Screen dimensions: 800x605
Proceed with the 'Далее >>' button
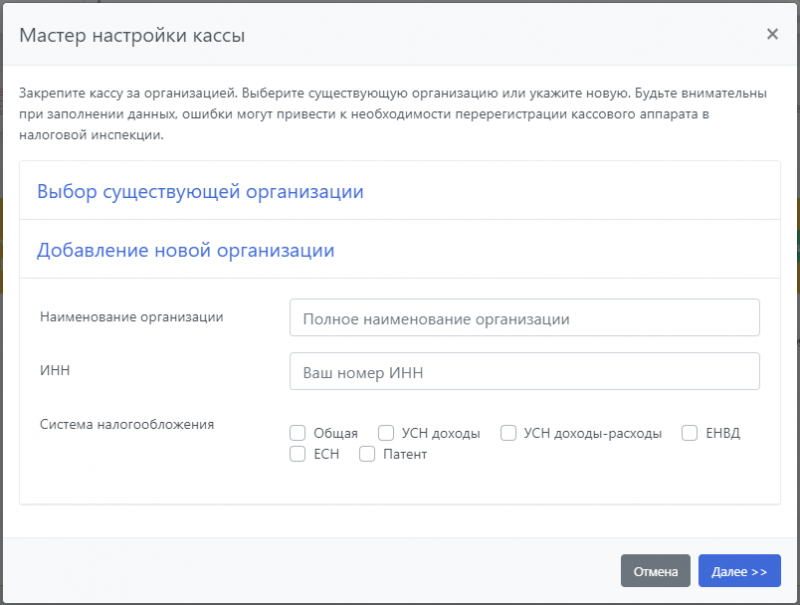[739, 572]
